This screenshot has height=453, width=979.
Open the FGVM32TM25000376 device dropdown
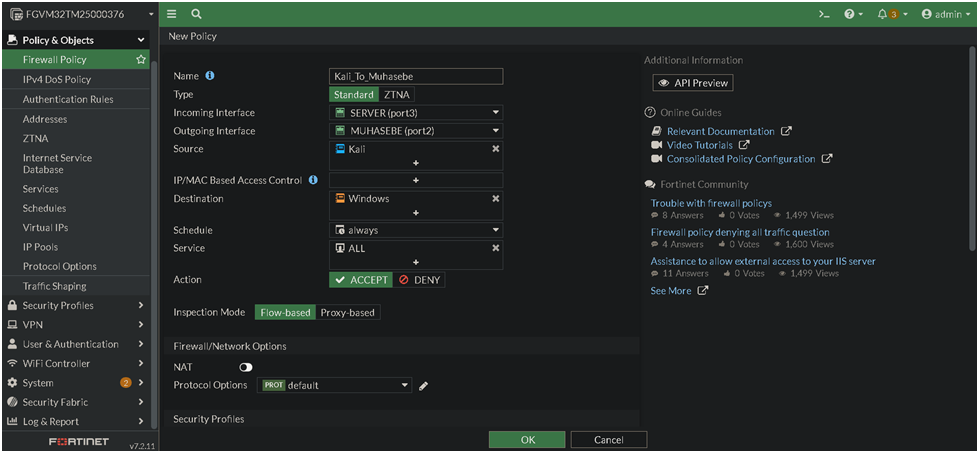[x=79, y=14]
